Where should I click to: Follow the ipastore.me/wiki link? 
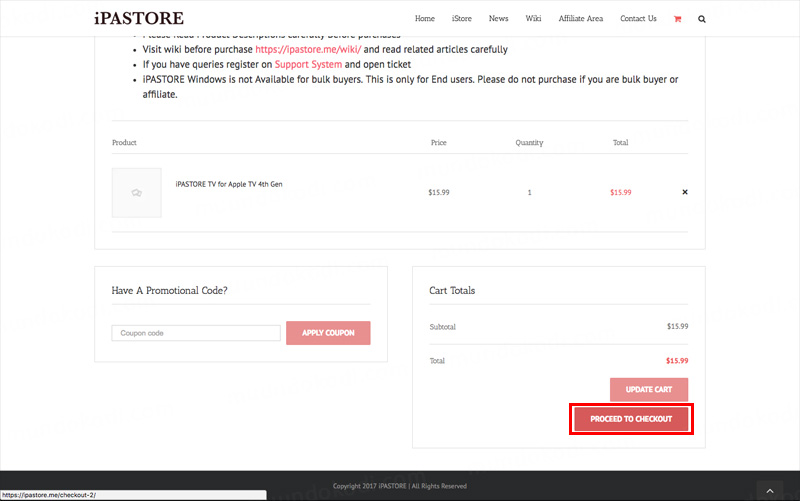(x=308, y=49)
